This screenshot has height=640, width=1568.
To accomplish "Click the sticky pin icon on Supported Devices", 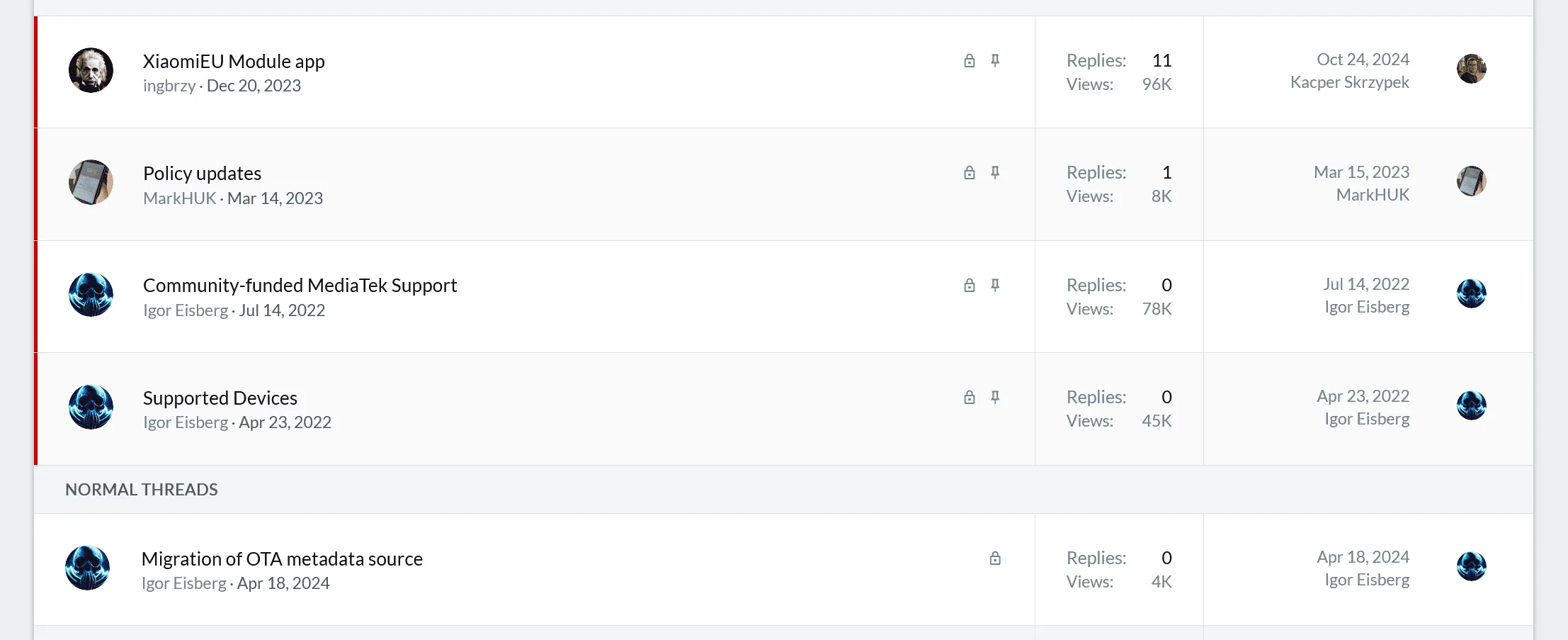I will 995,398.
